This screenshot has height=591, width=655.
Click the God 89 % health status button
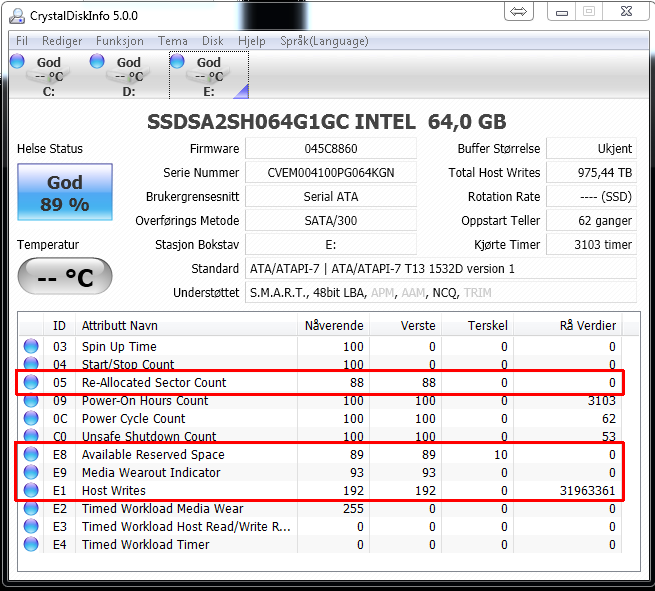(65, 192)
